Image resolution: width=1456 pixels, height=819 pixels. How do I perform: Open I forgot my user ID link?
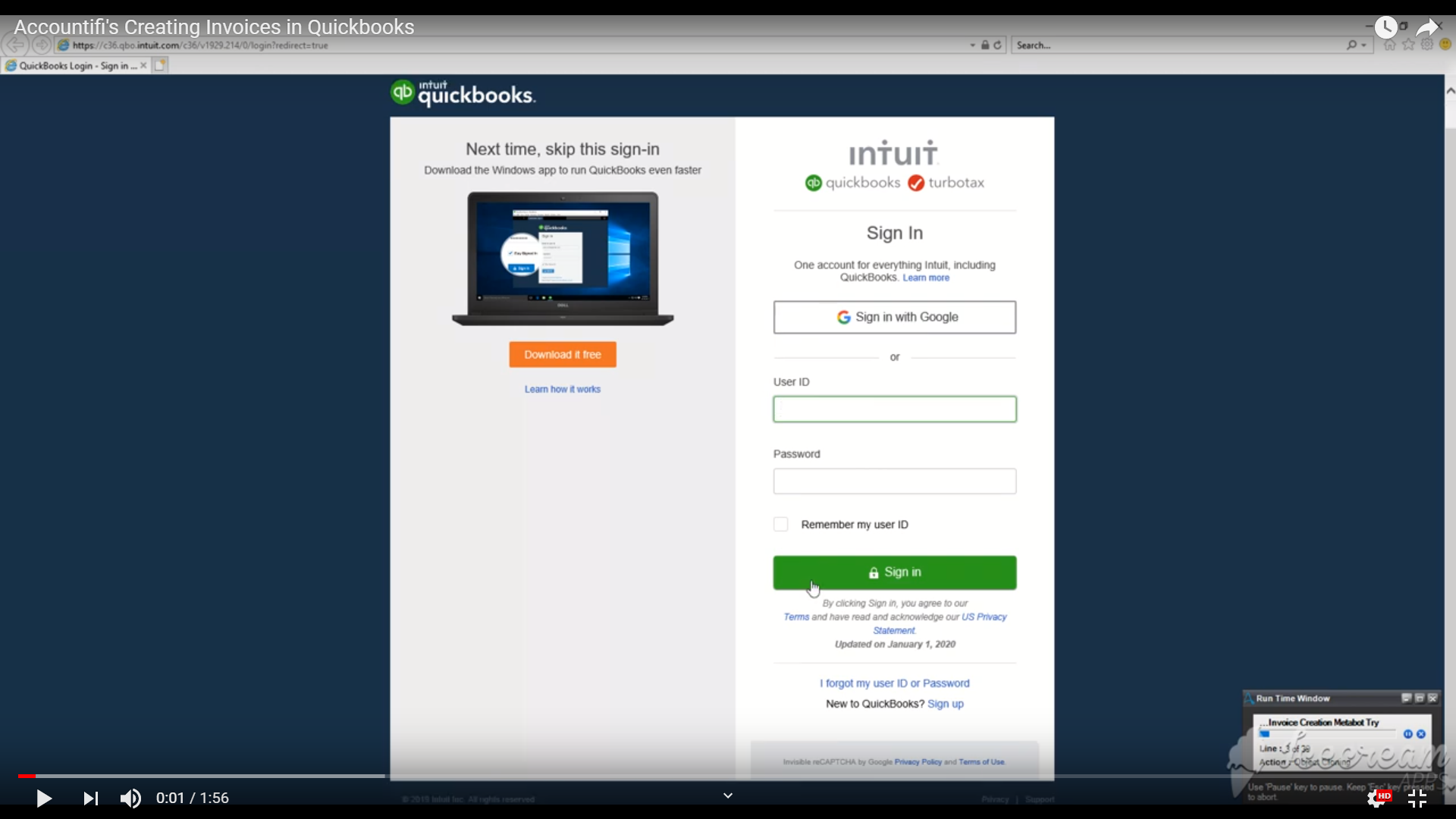(x=894, y=683)
